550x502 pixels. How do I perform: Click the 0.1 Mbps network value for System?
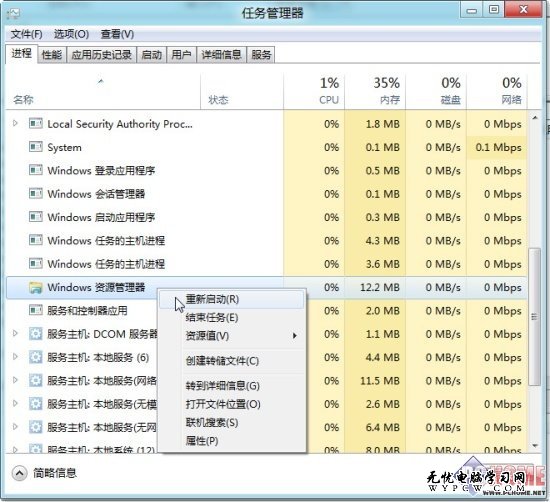498,147
